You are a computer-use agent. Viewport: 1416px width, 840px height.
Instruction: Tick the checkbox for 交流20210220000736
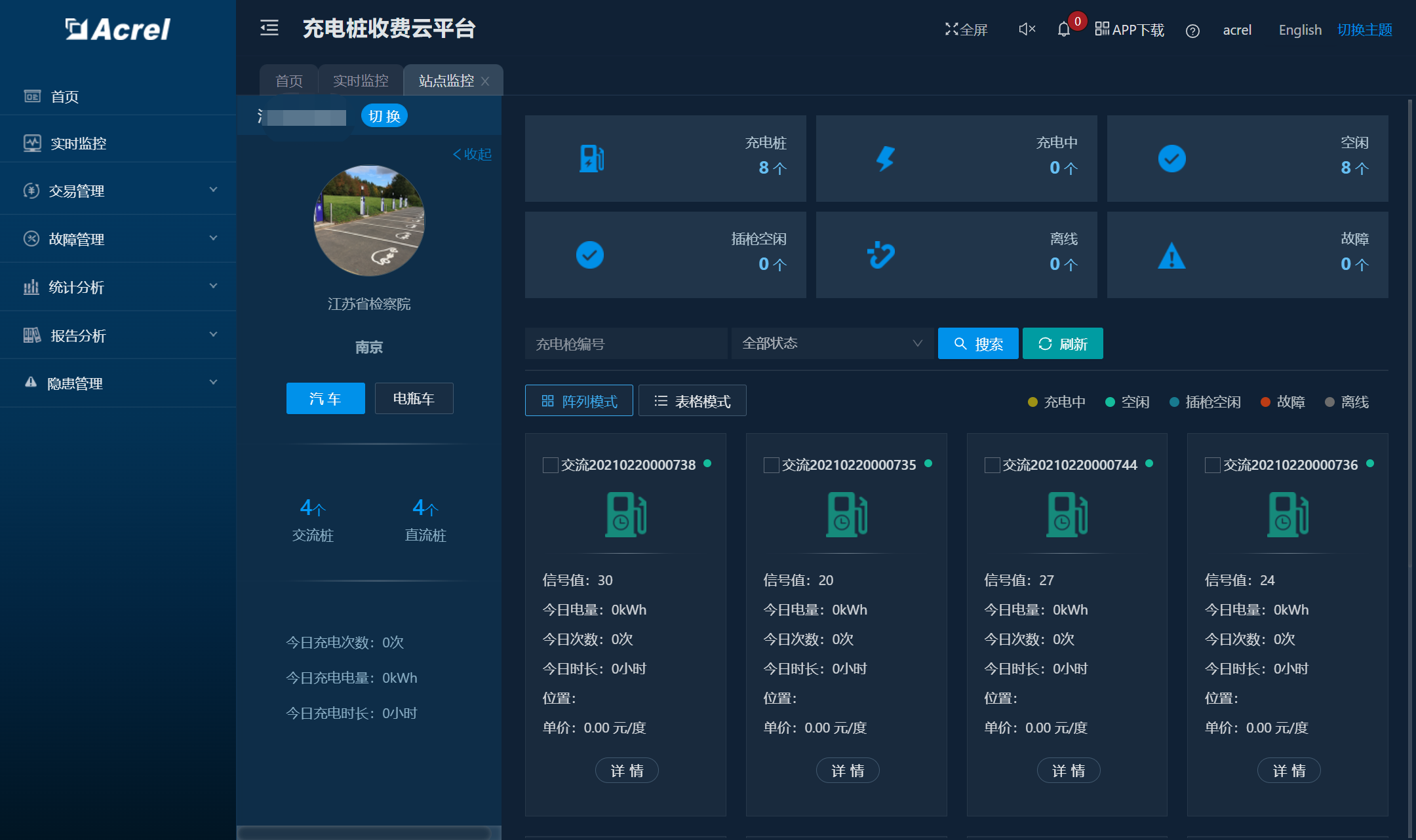[1212, 465]
